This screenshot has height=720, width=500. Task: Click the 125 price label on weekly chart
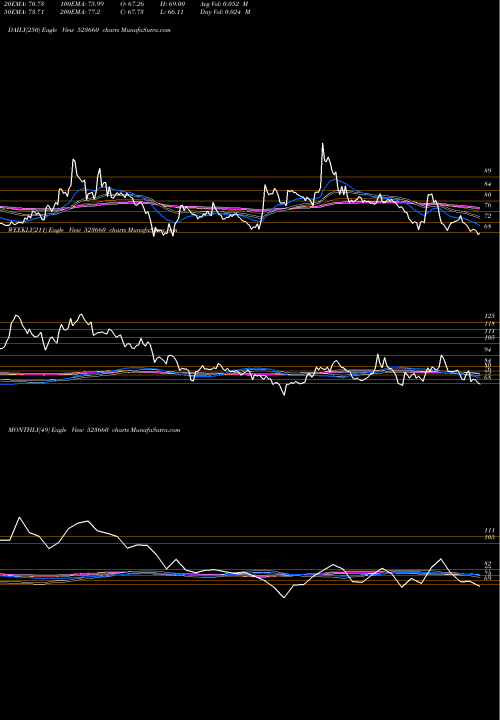489,316
